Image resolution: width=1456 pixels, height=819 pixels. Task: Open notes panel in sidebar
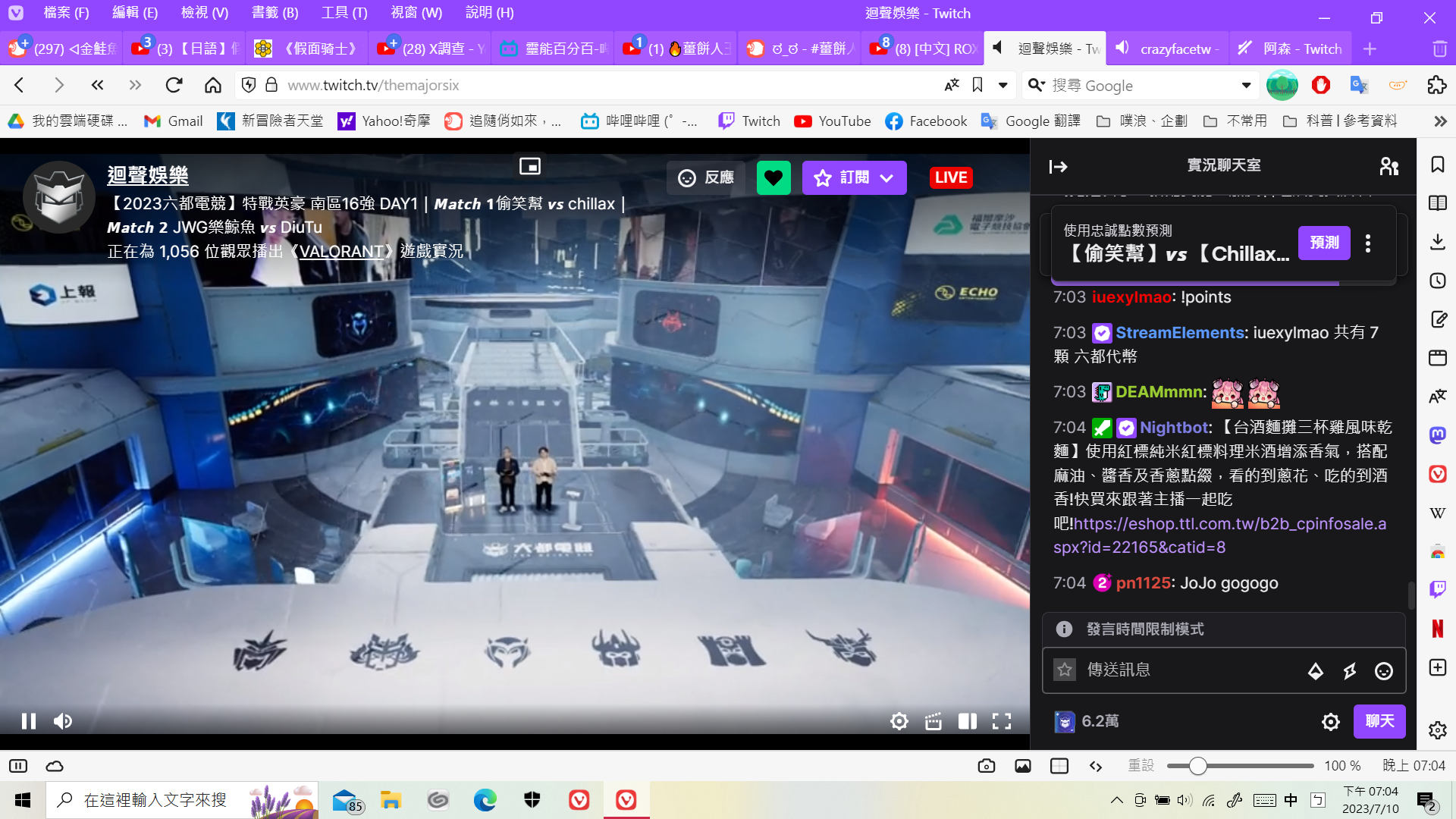point(1437,319)
